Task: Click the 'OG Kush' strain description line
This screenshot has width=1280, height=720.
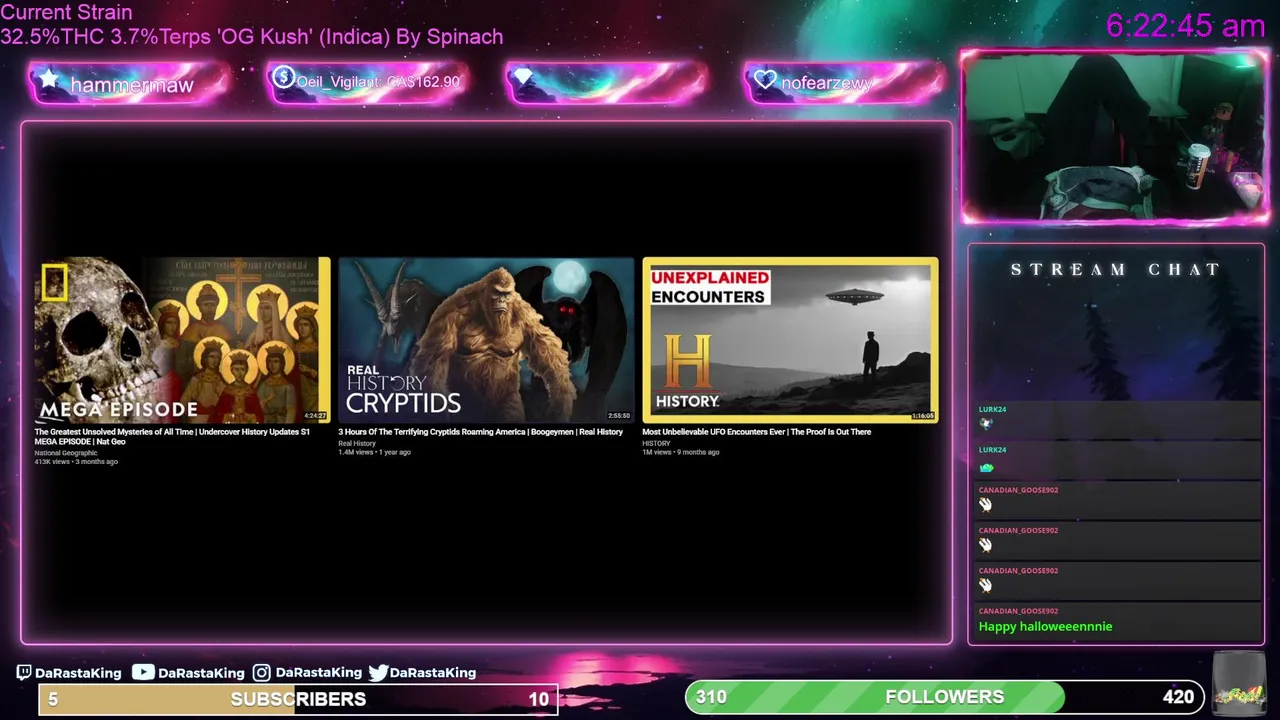Action: (x=251, y=37)
